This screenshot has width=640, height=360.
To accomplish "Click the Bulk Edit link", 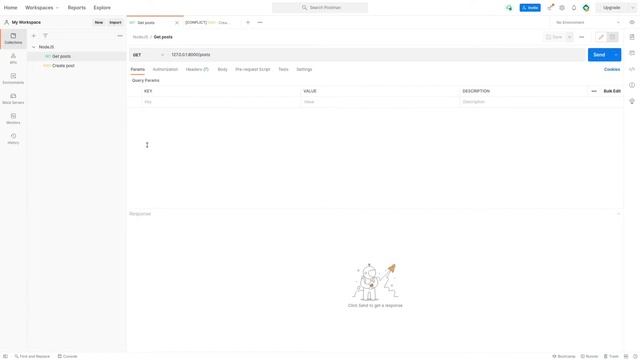I will click(612, 91).
